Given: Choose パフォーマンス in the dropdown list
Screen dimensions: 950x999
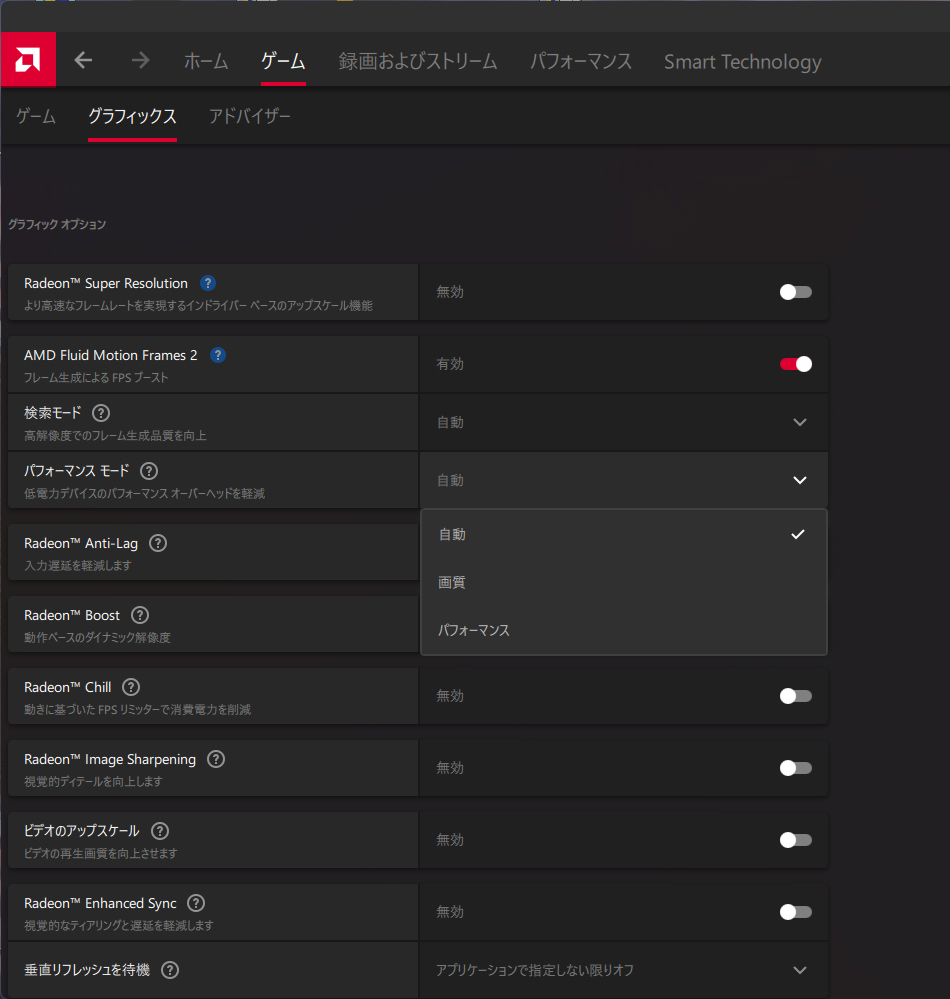Looking at the screenshot, I should click(623, 630).
